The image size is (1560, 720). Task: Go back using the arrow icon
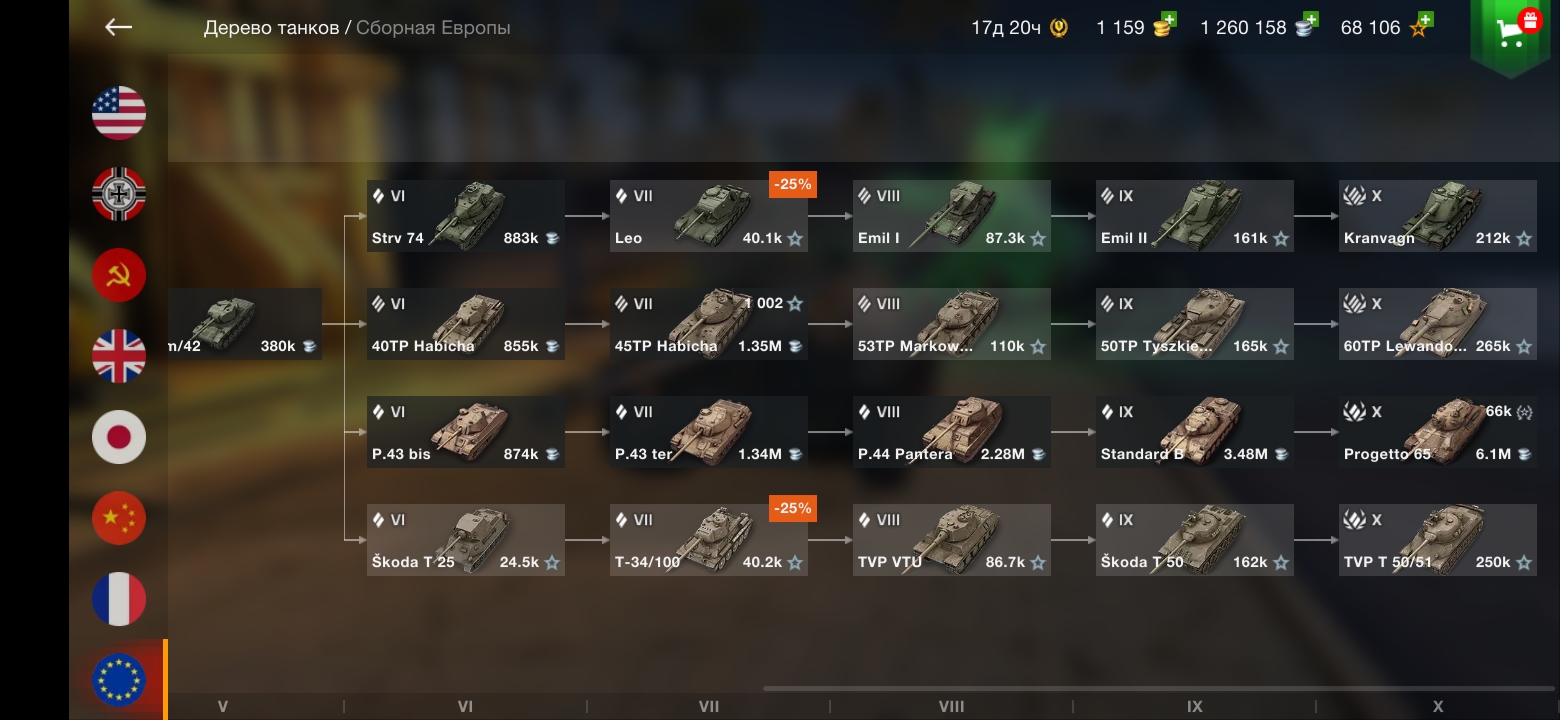click(118, 27)
